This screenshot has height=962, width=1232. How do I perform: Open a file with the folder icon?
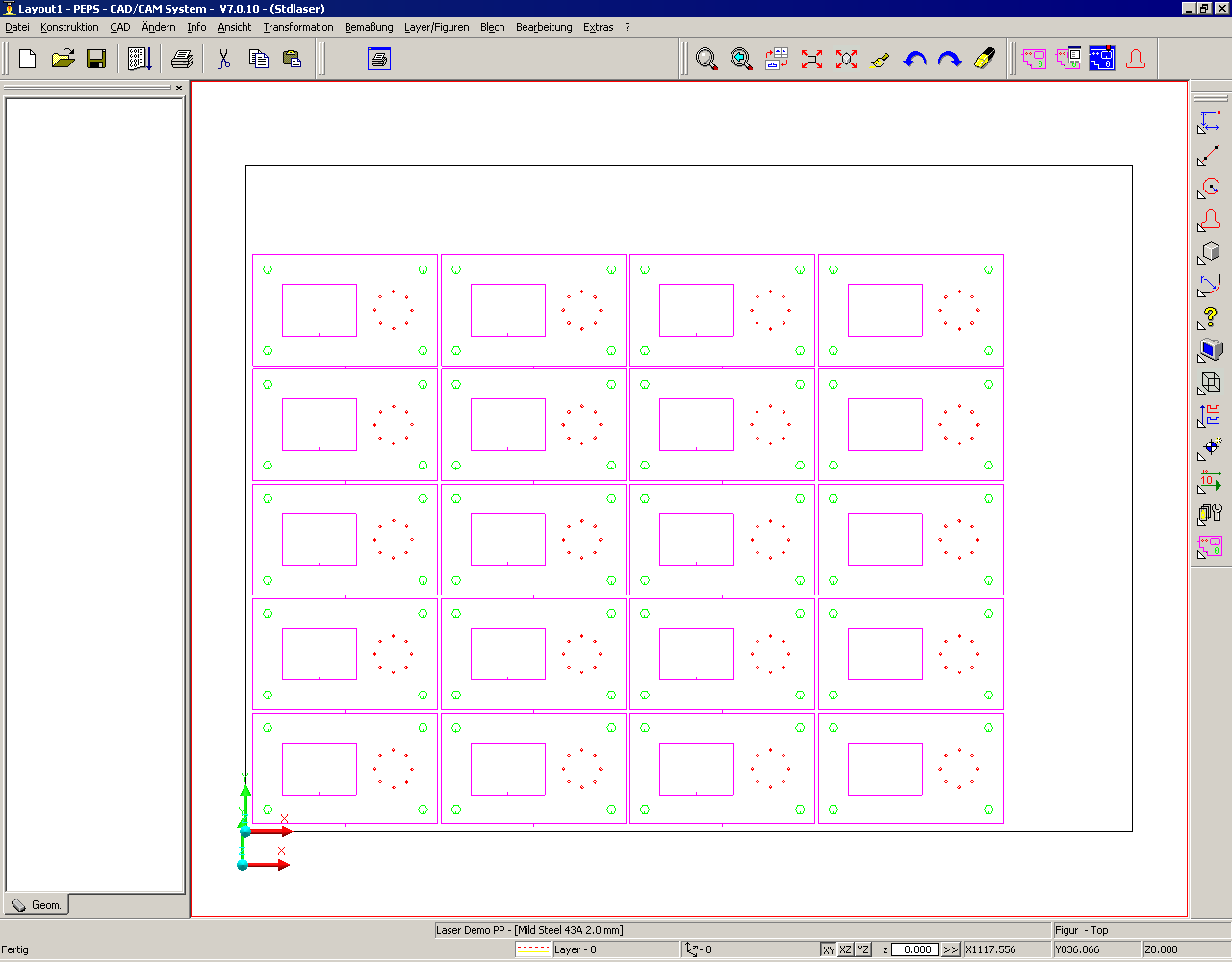click(63, 60)
